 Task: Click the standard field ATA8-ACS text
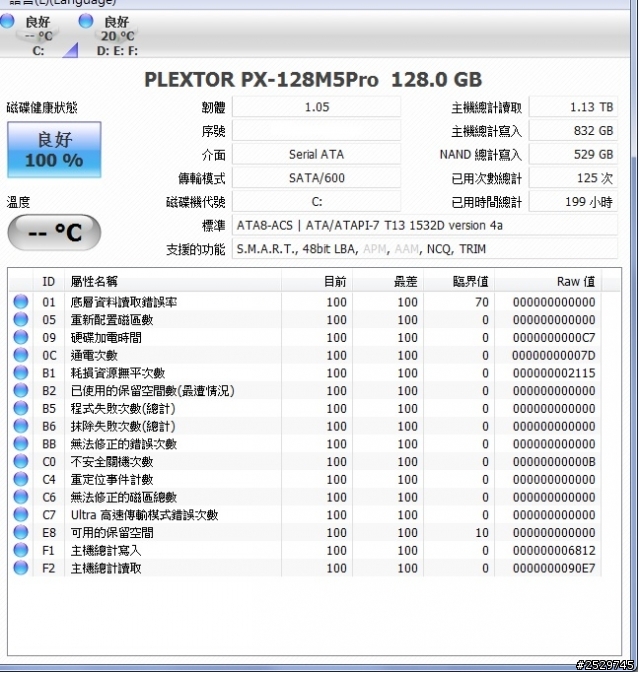coord(425,225)
